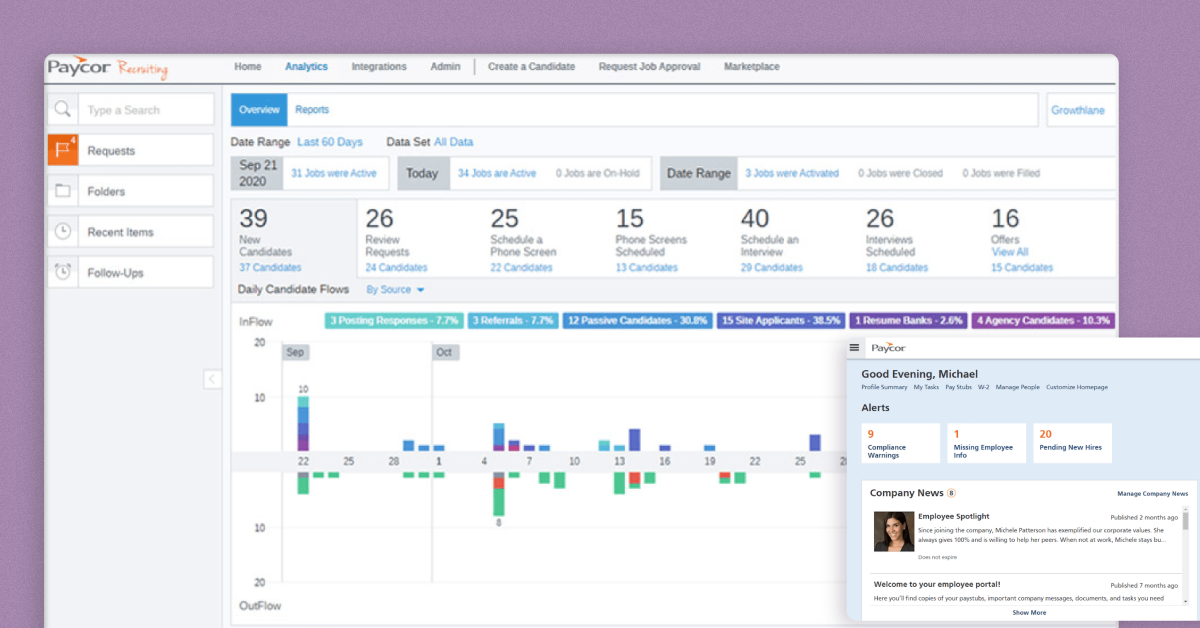Click the Follow-Ups alarm clock icon
This screenshot has width=1200, height=628.
(63, 272)
